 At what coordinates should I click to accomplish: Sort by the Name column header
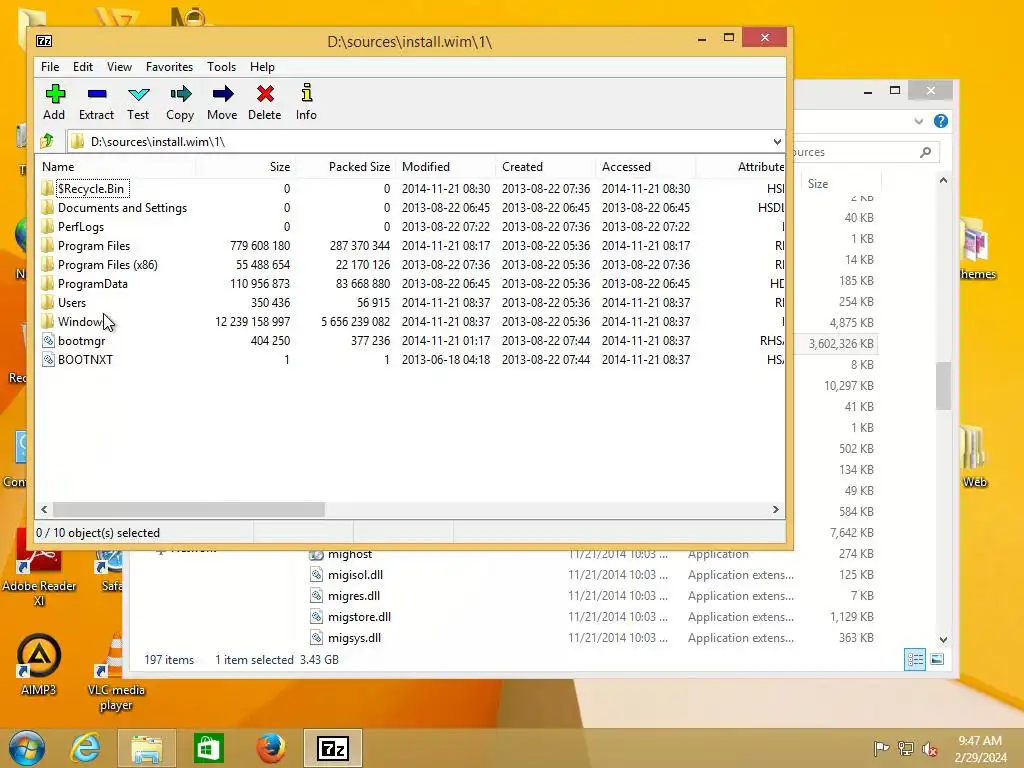pyautogui.click(x=116, y=167)
